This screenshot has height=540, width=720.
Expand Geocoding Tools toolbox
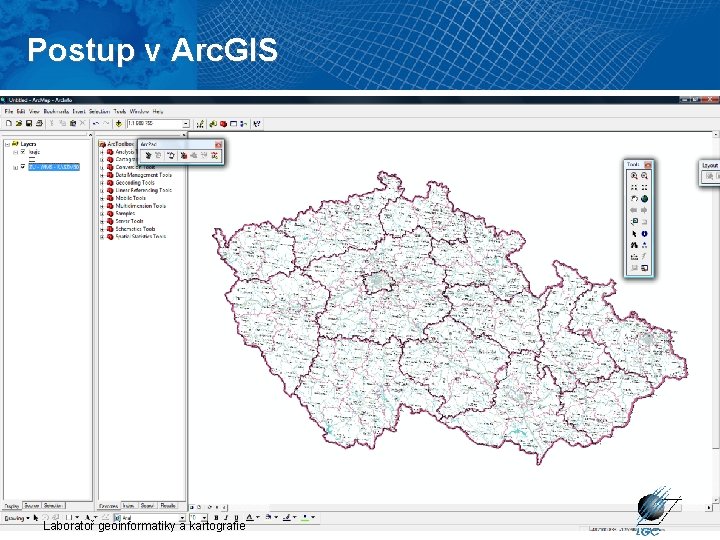(102, 183)
